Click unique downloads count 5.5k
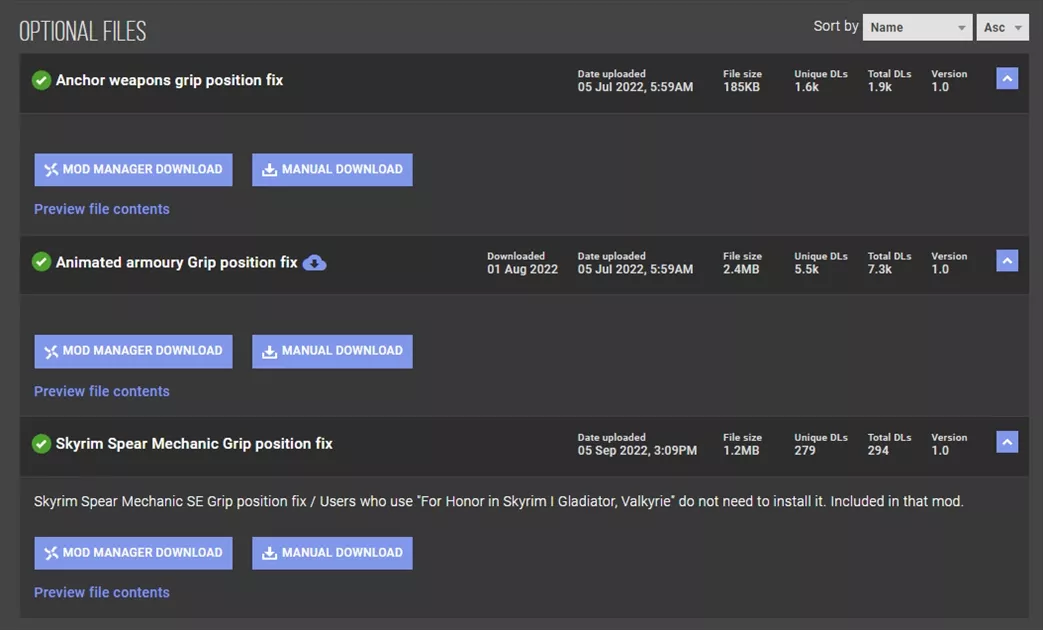This screenshot has height=630, width=1043. 806,269
